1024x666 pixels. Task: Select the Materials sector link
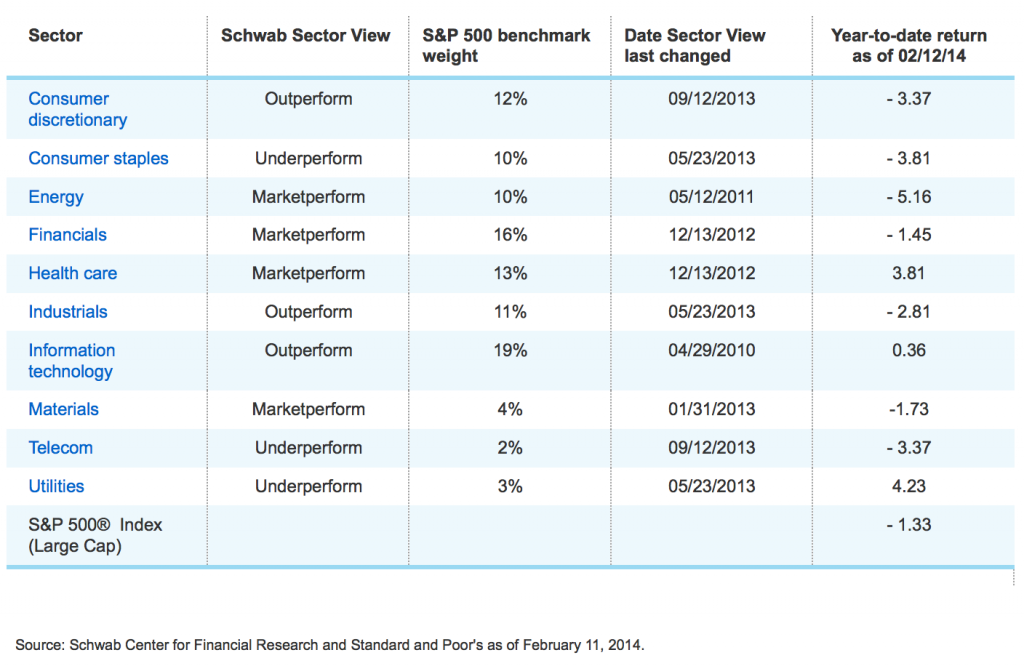(x=63, y=409)
